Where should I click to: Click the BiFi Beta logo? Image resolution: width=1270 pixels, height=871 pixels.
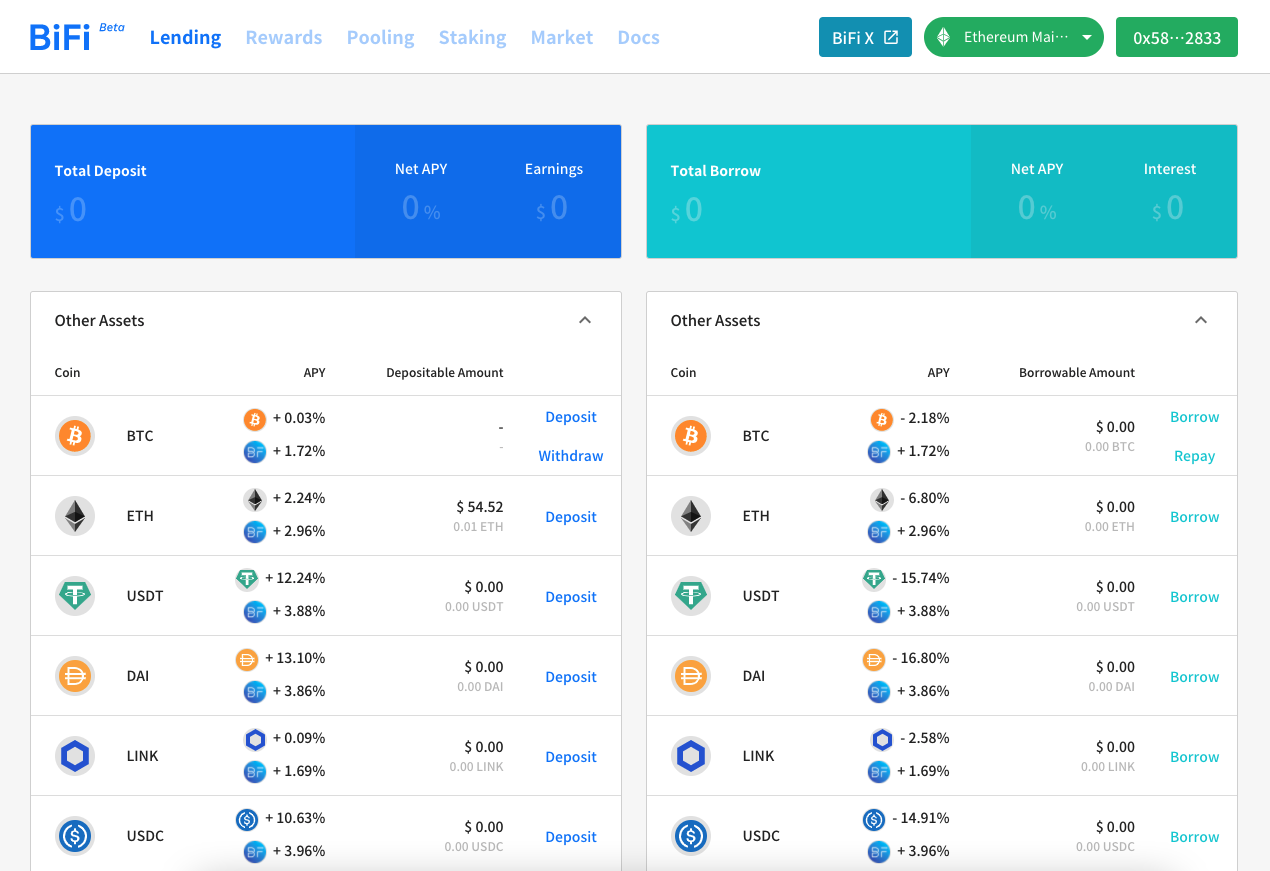[77, 37]
